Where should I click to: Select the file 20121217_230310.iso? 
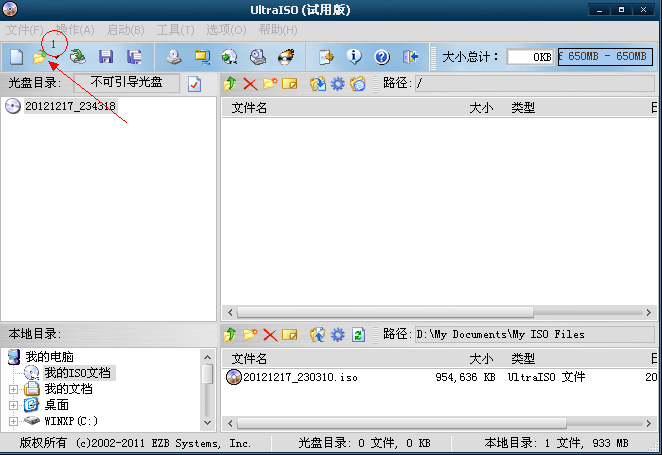[x=301, y=377]
